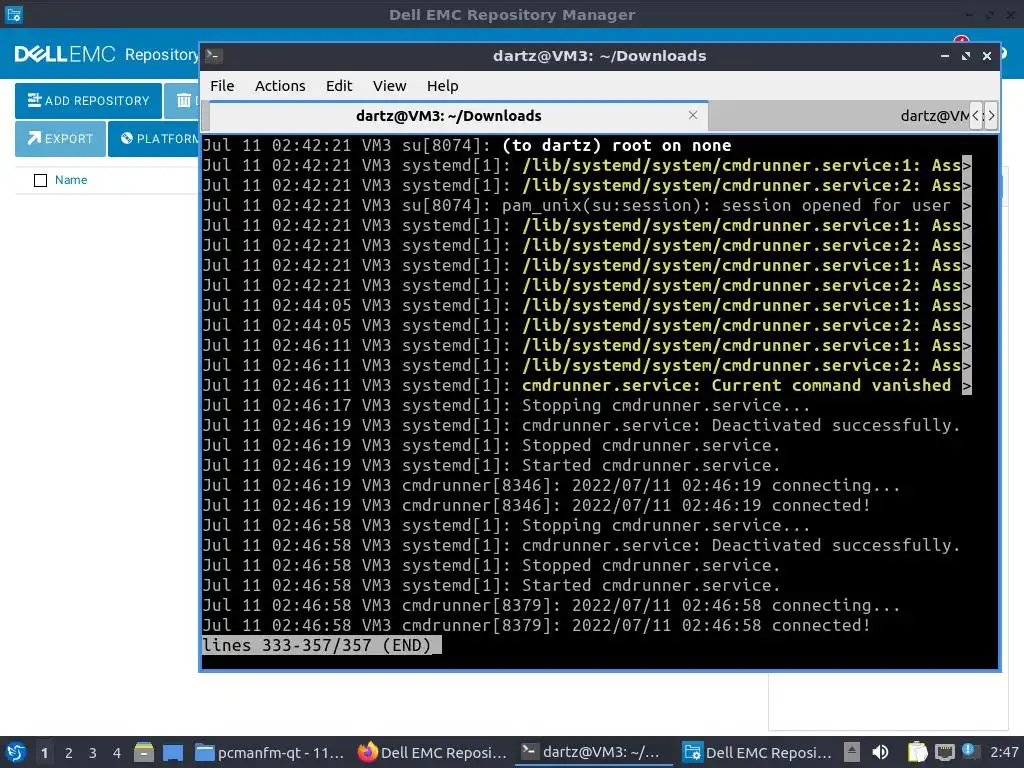Viewport: 1024px width, 768px height.
Task: Open the Actions menu in terminal
Action: pyautogui.click(x=280, y=86)
